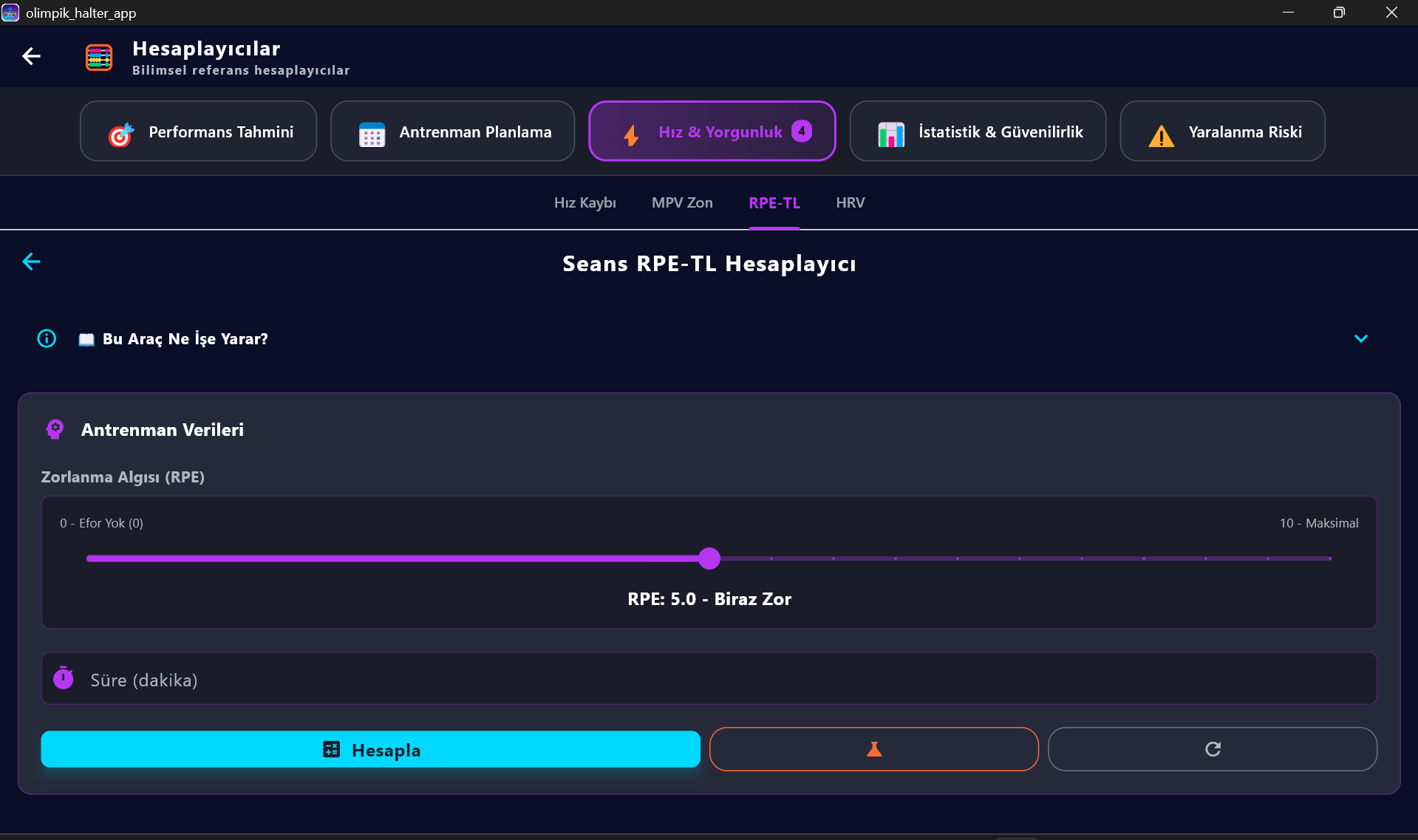Select the Hız Kaybı tab
The width and height of the screenshot is (1418, 840).
[584, 202]
